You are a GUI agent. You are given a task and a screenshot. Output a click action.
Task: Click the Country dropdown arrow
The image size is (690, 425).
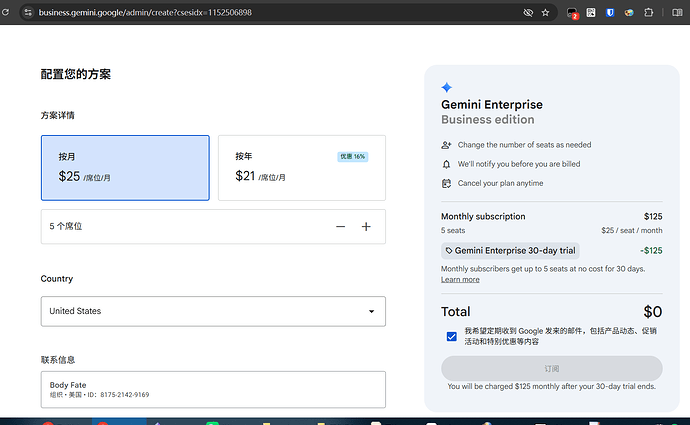tap(371, 311)
